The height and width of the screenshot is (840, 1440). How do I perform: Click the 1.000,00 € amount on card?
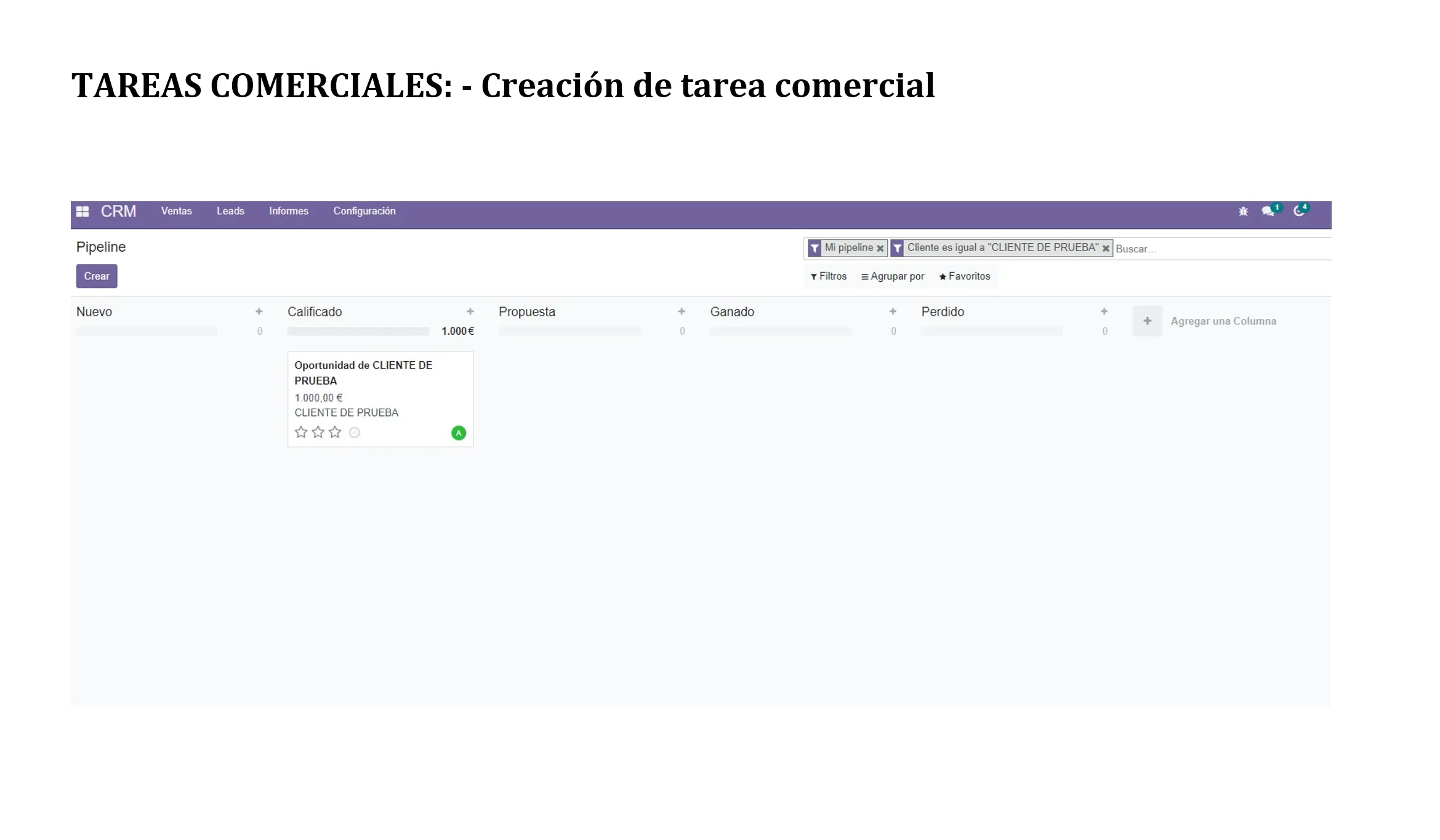click(318, 398)
